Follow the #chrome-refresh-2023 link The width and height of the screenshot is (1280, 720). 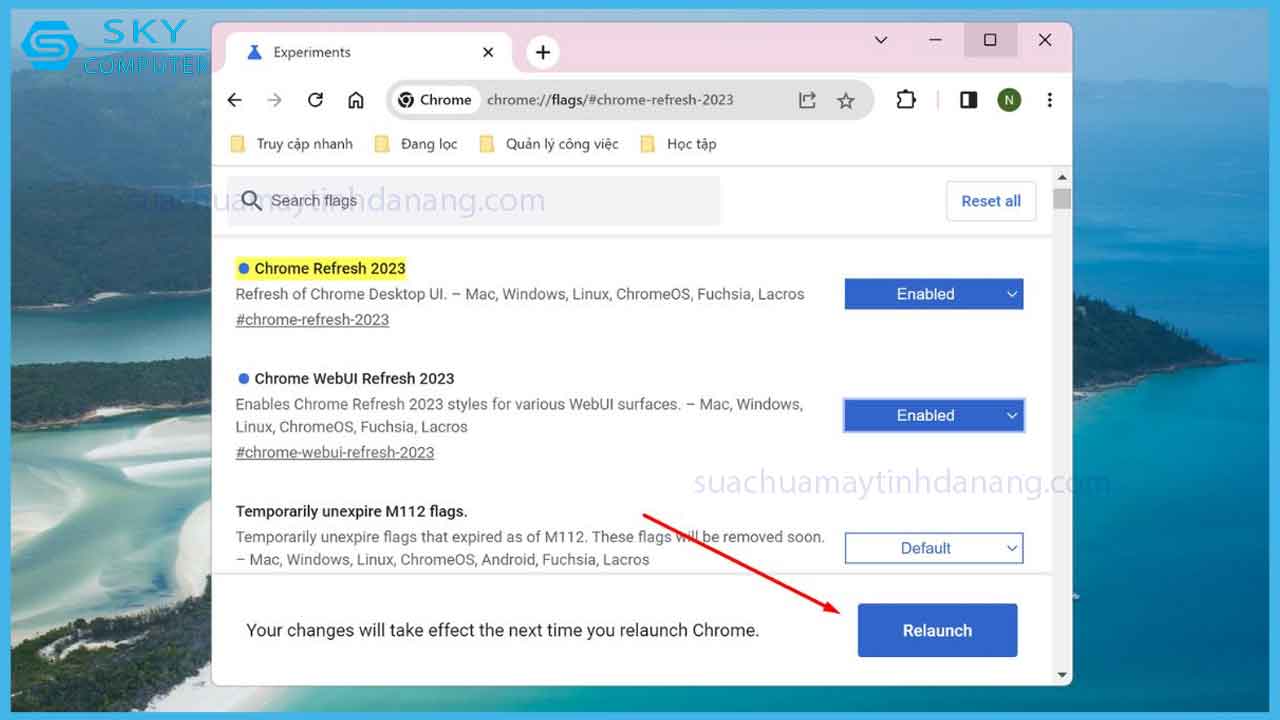312,320
